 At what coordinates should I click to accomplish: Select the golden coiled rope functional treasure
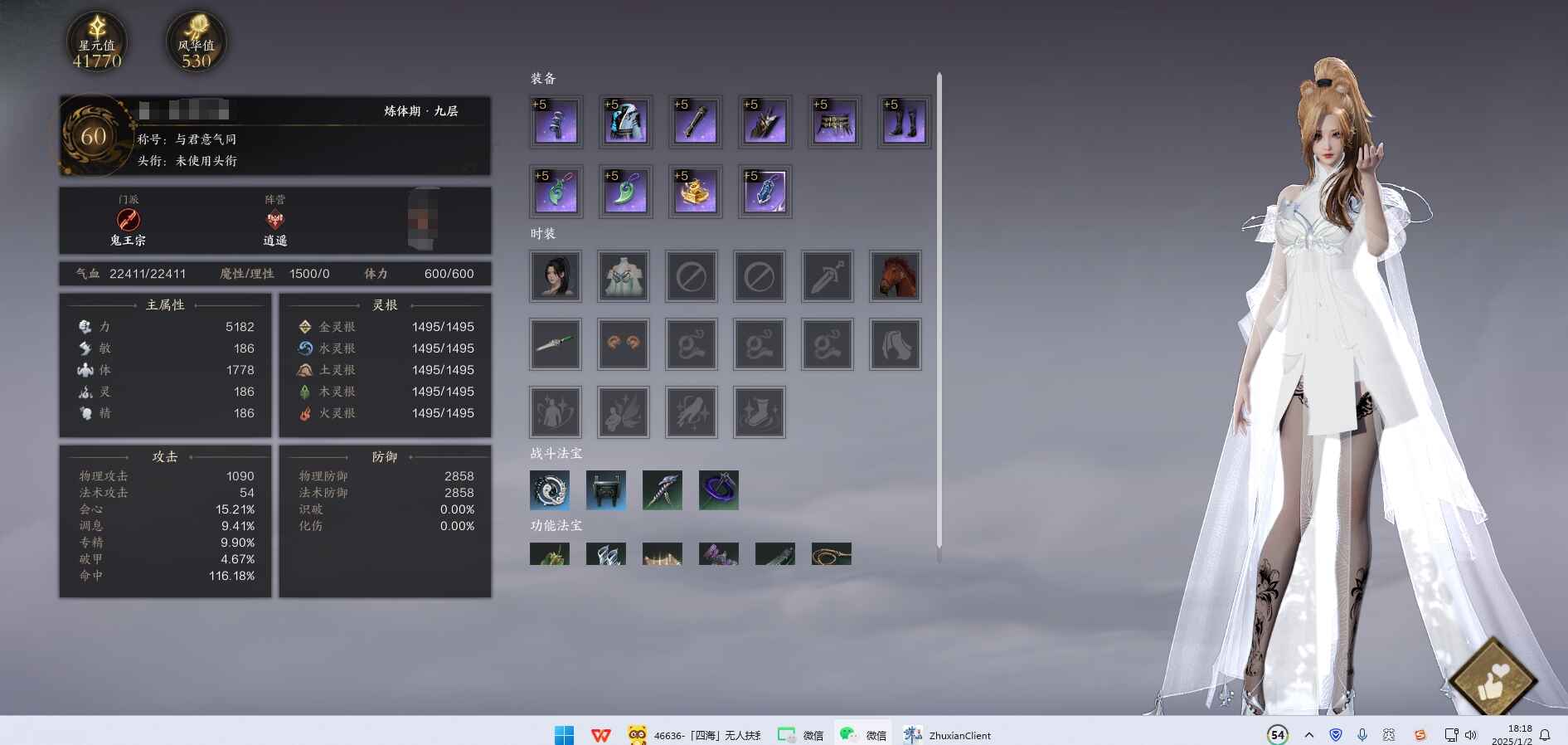[x=832, y=554]
